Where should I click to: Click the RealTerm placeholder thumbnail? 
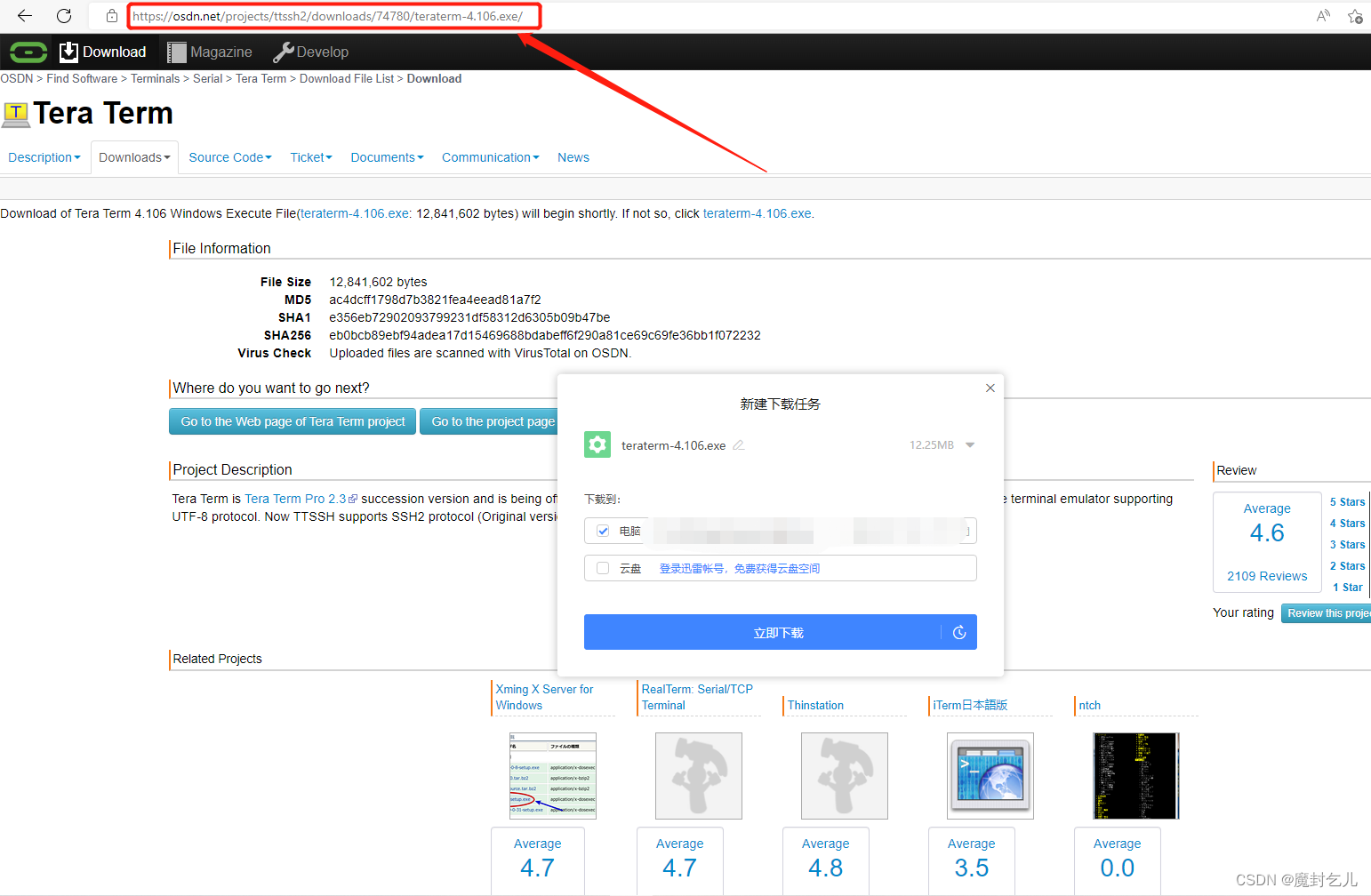pyautogui.click(x=699, y=776)
